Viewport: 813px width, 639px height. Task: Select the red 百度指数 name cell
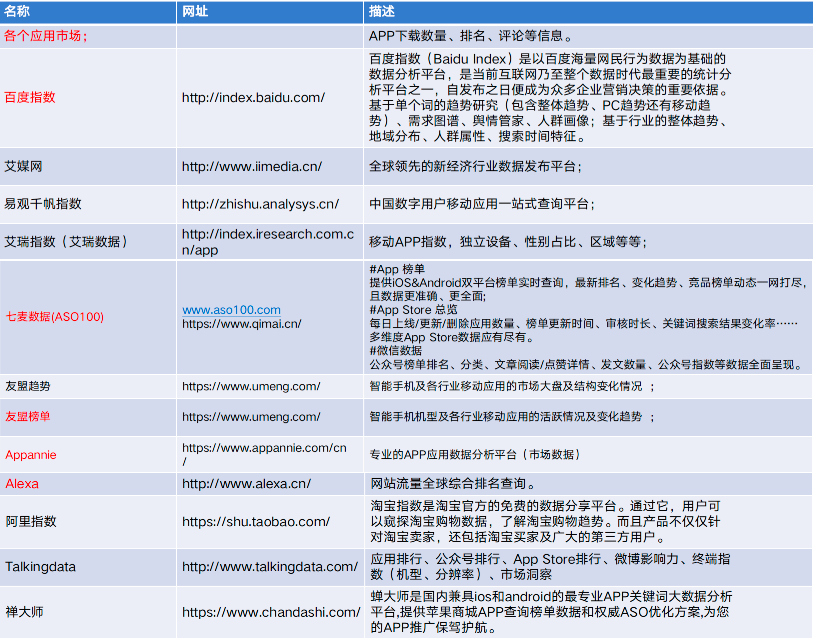point(30,98)
